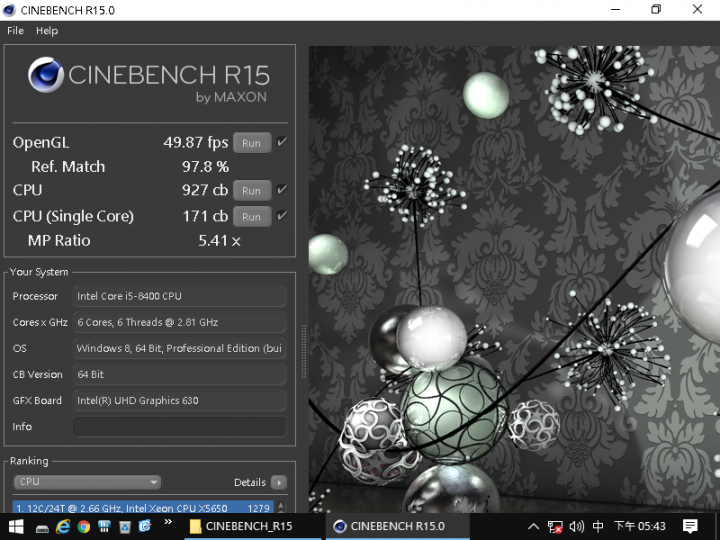The height and width of the screenshot is (540, 720).
Task: Show hidden system tray icons
Action: (x=533, y=526)
